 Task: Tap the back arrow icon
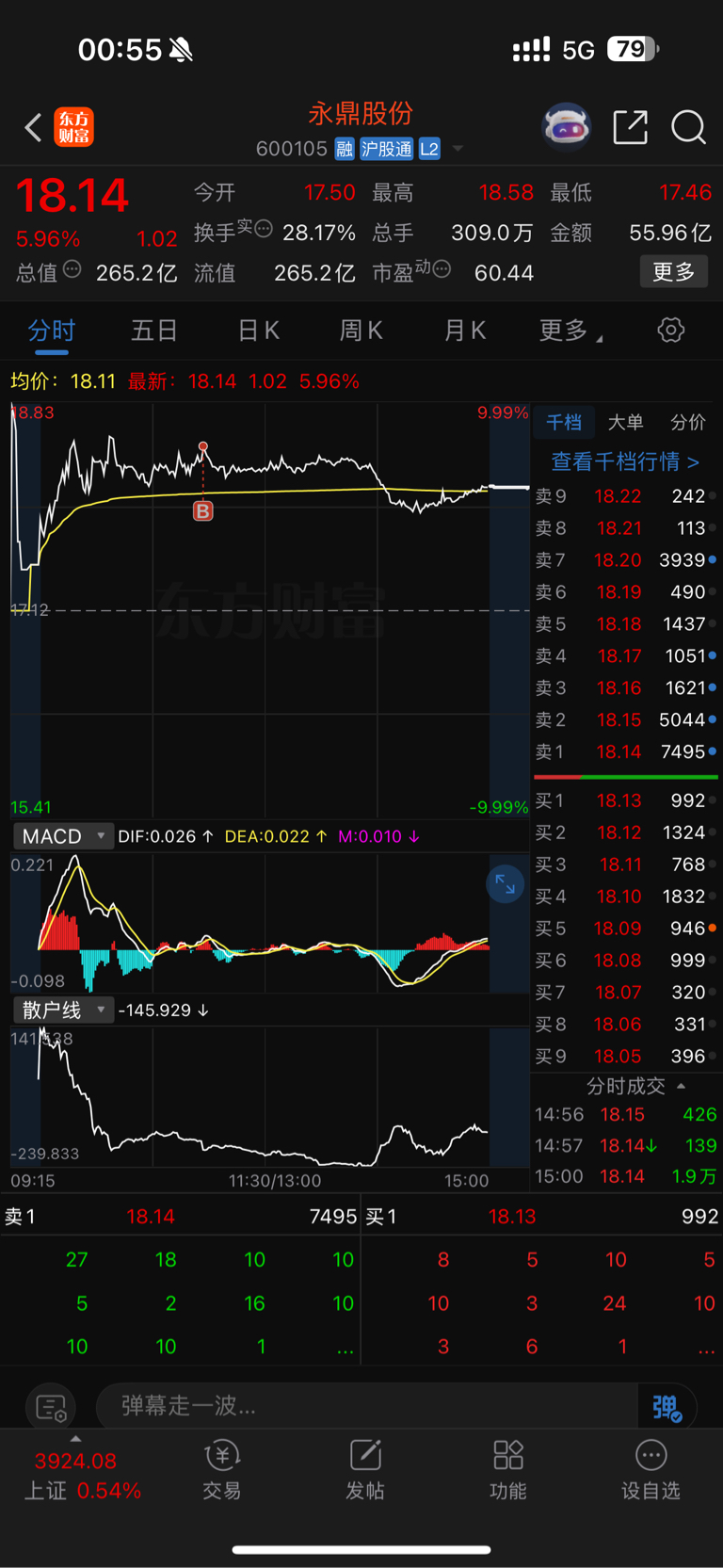(33, 127)
